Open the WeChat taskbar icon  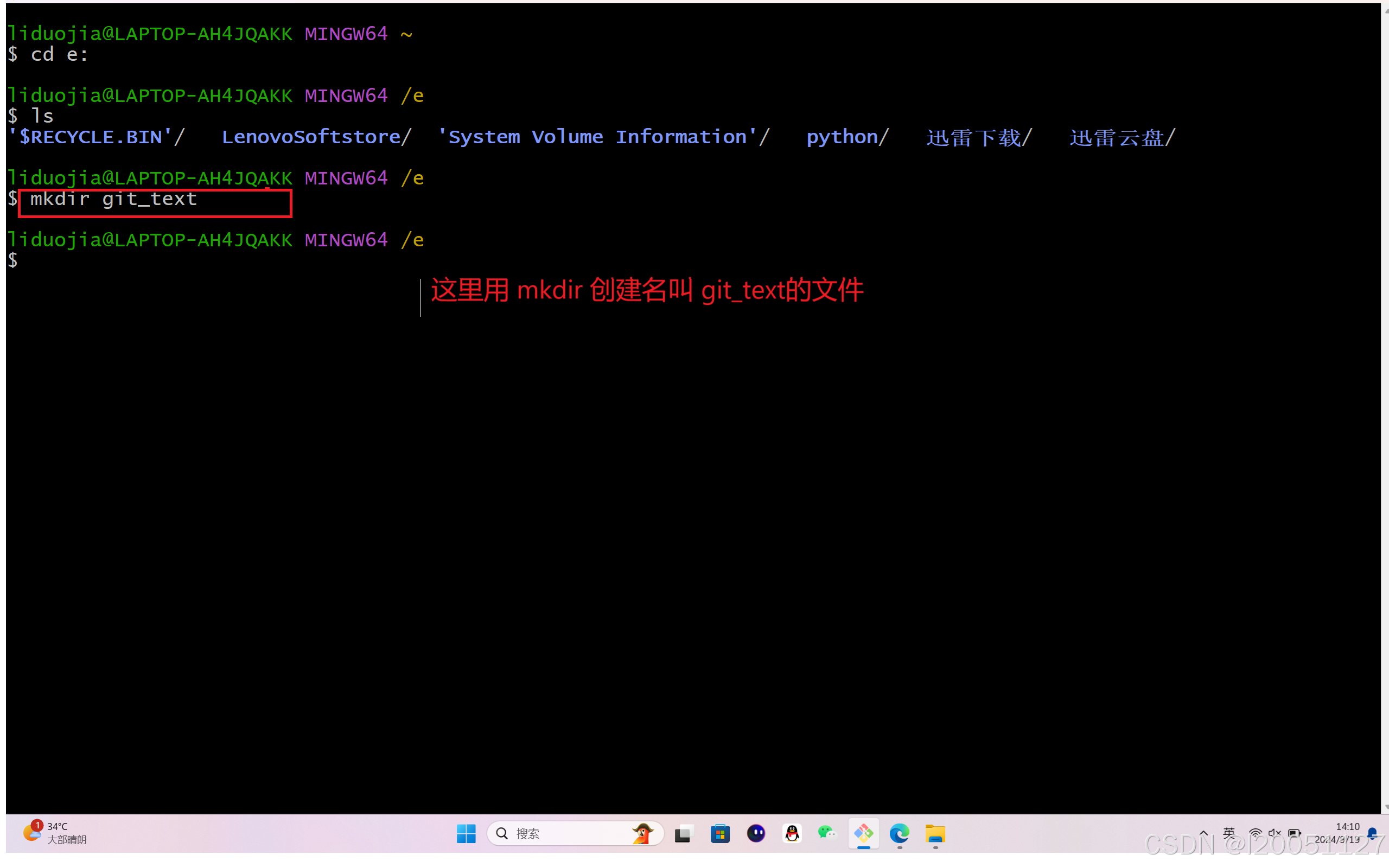coord(827,833)
